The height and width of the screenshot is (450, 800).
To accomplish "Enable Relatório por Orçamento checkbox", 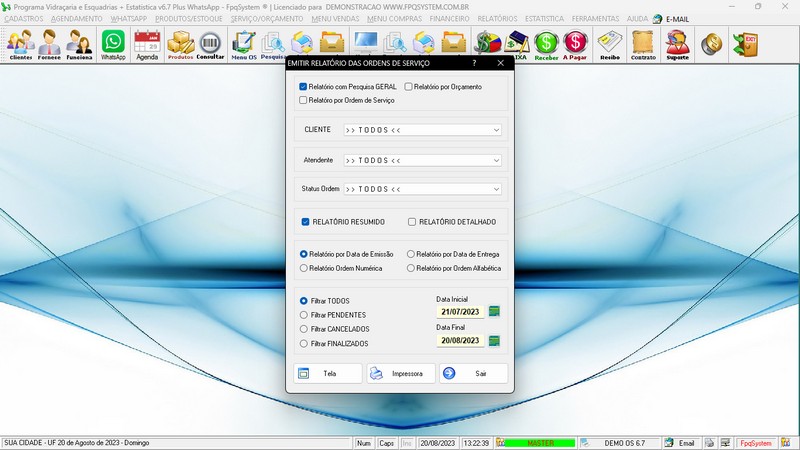I will [x=409, y=87].
